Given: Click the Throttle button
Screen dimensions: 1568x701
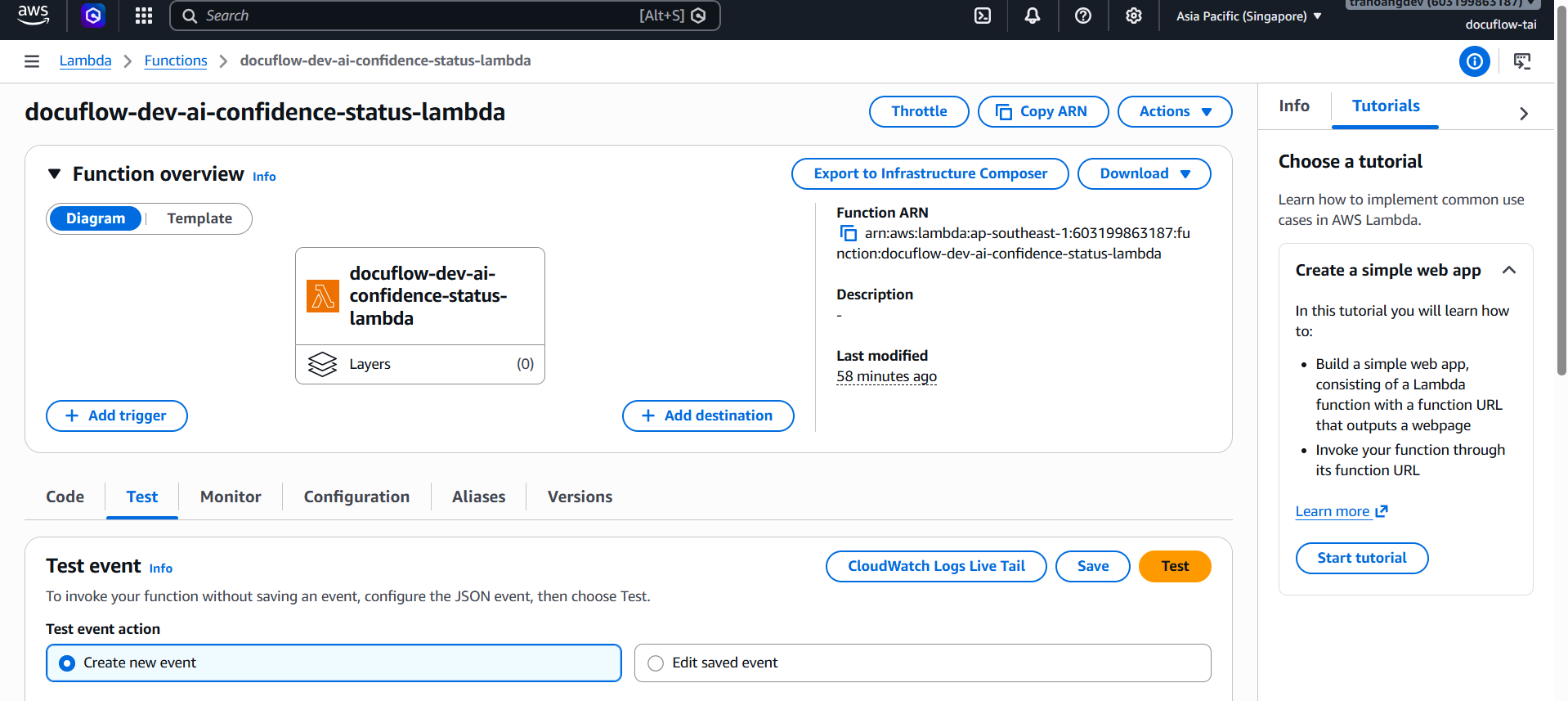Looking at the screenshot, I should (919, 112).
